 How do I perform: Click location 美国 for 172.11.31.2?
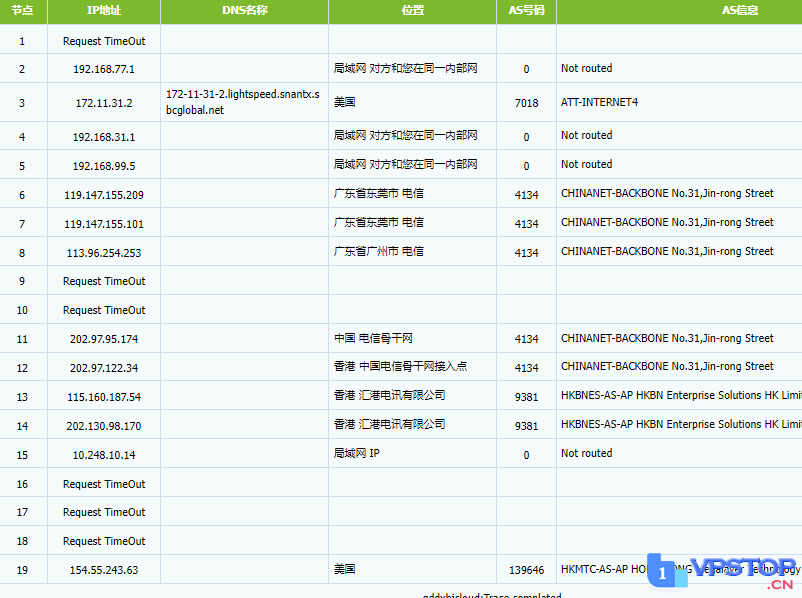tap(344, 102)
